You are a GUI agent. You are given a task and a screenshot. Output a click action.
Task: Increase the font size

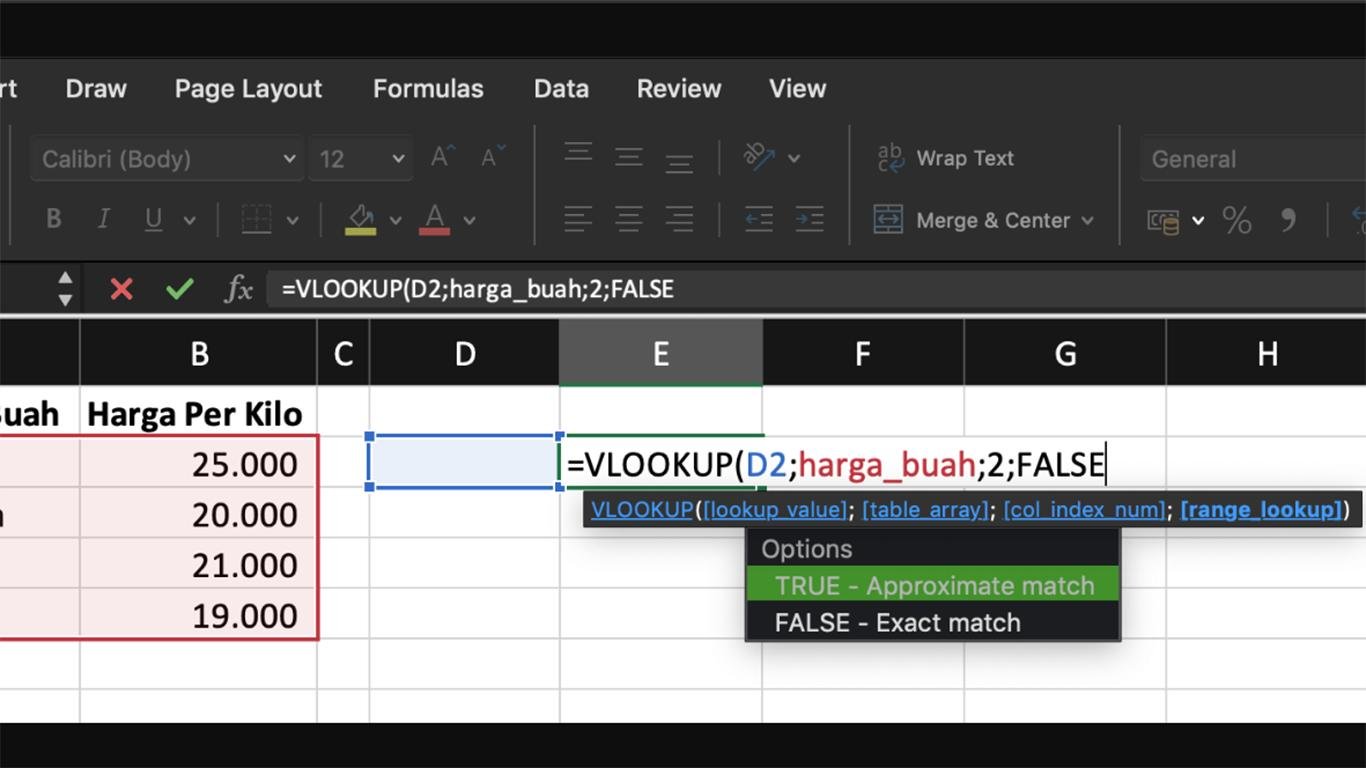[x=442, y=157]
